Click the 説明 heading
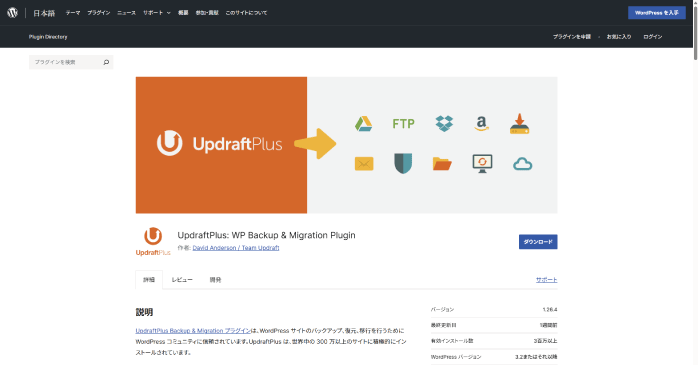The height and width of the screenshot is (365, 698). (144, 312)
